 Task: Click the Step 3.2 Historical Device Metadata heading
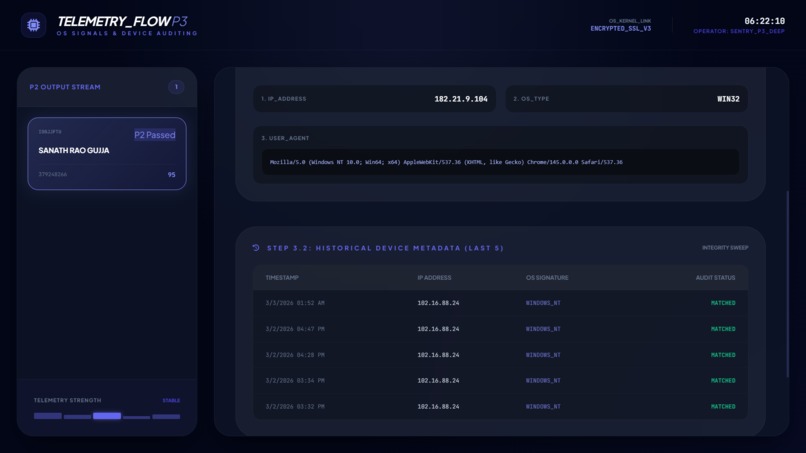[385, 248]
